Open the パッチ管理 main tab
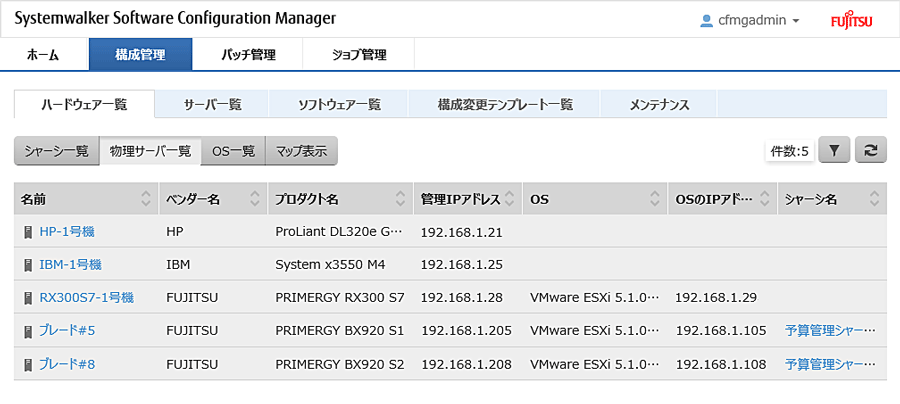 (249, 55)
